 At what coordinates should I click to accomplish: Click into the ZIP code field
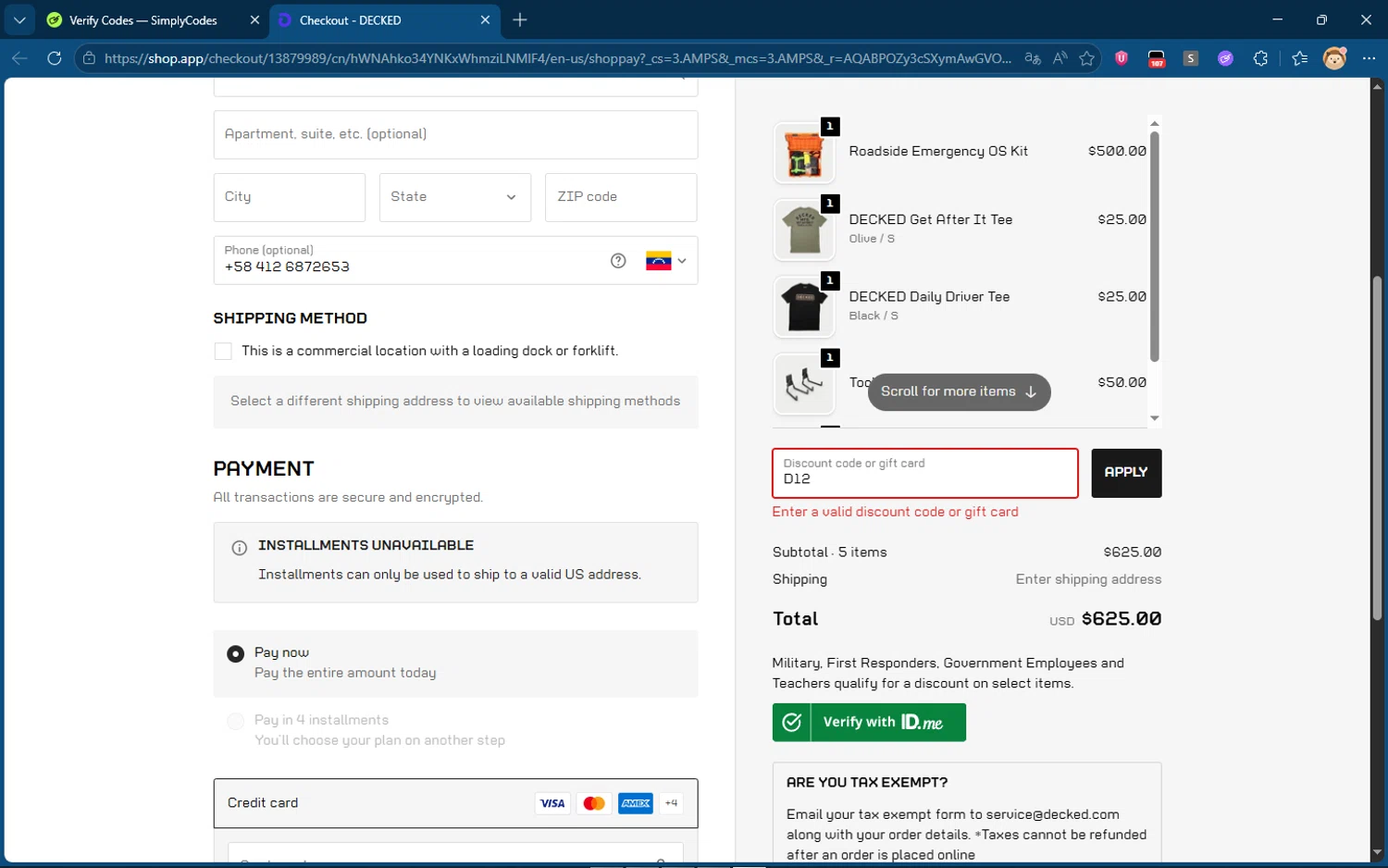coord(621,197)
